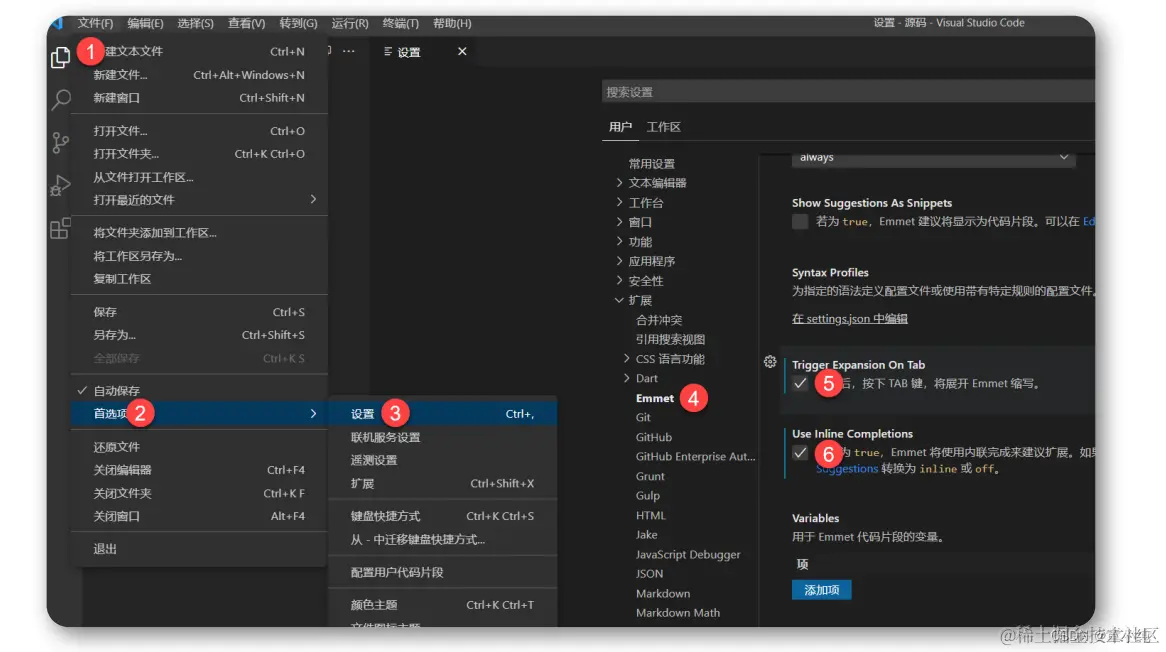Choose 遥测设置 in the submenu
Viewport: 1166px width, 652px height.
coord(442,460)
